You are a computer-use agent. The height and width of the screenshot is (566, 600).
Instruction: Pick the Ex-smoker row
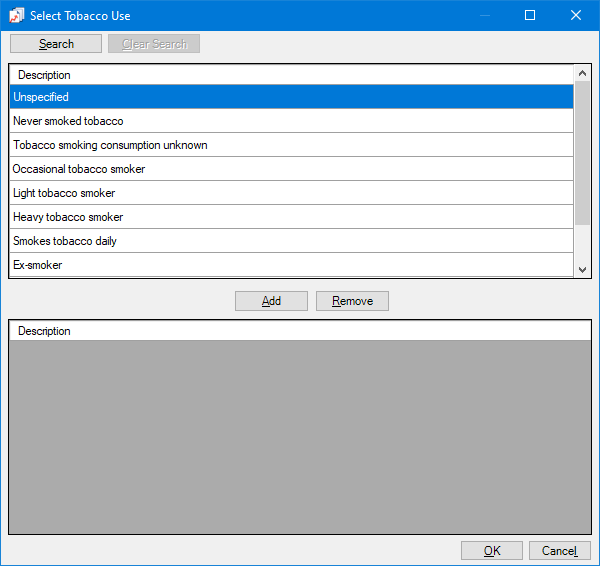(290, 265)
